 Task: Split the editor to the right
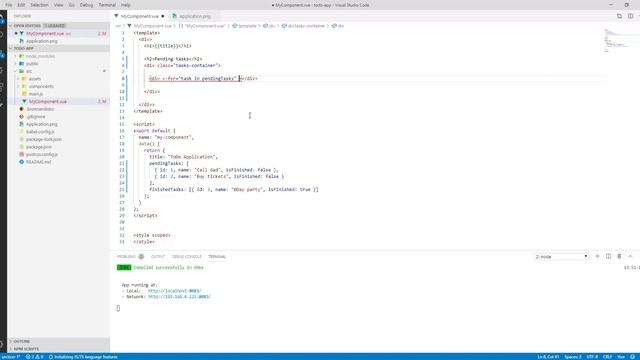630,16
